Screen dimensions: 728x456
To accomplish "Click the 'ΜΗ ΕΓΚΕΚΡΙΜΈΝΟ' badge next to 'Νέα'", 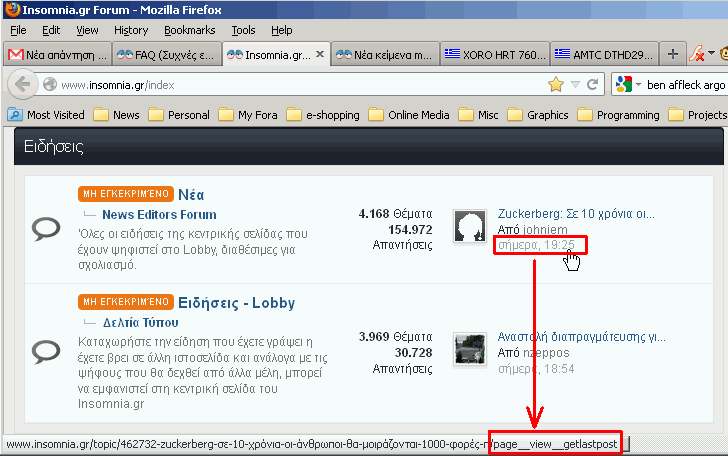I will [x=125, y=194].
